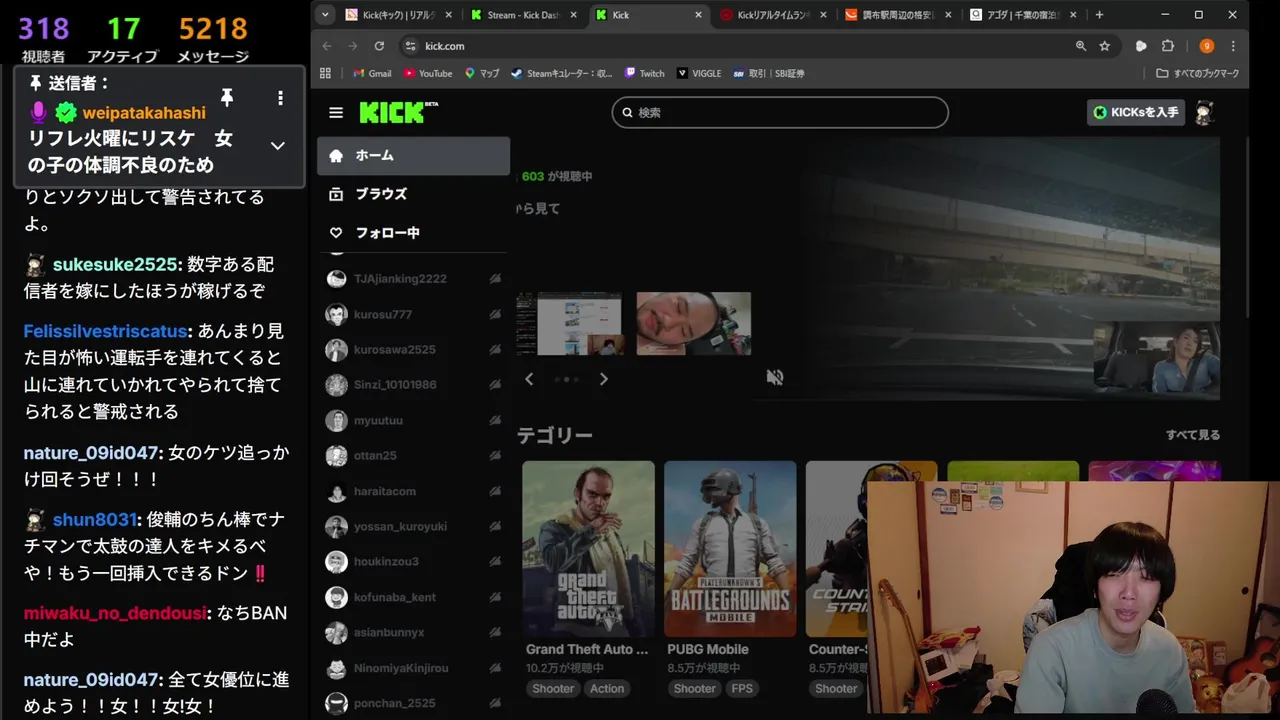The image size is (1280, 720).
Task: Open すべてのブックマーク folder
Action: (x=1198, y=73)
